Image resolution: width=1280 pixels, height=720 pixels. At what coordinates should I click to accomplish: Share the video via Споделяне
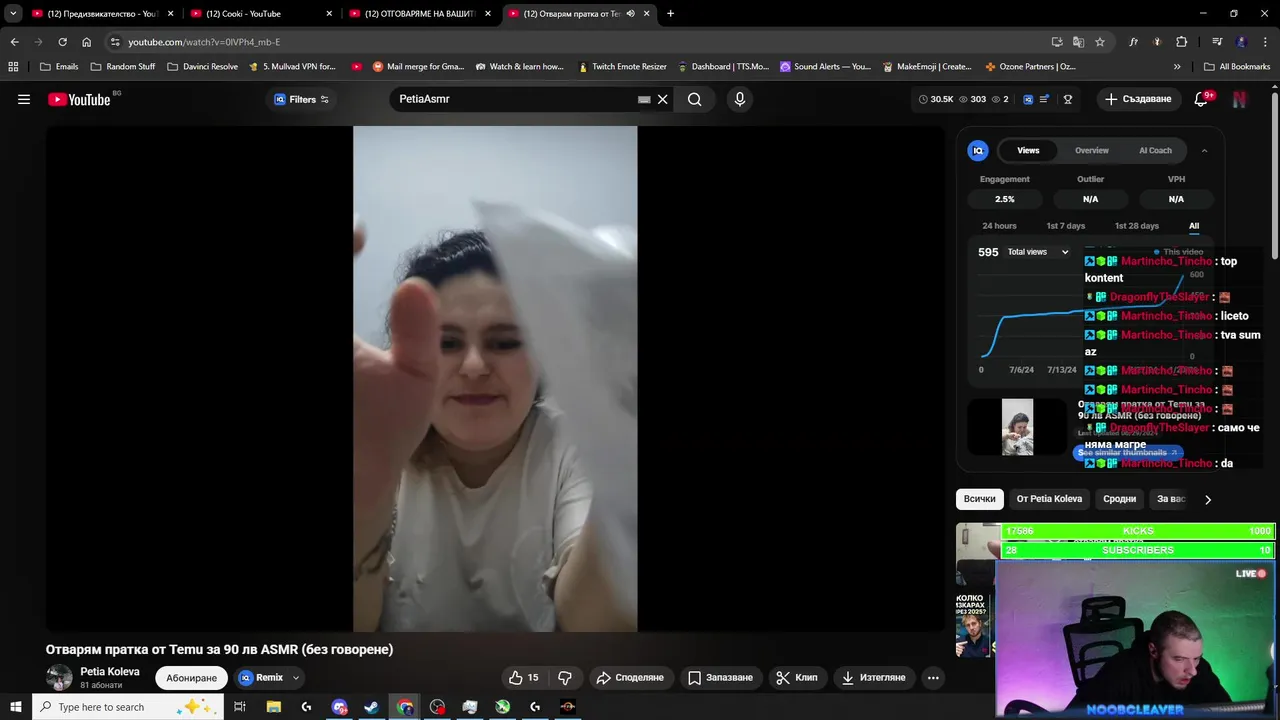tap(630, 677)
